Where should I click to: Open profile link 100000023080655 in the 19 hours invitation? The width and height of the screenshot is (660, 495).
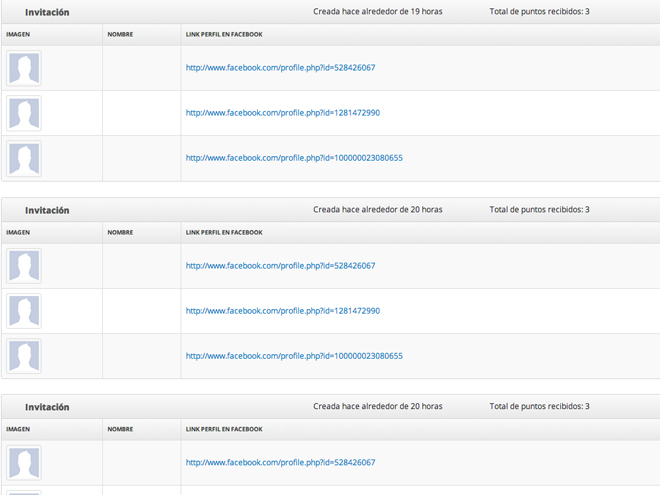coord(294,158)
